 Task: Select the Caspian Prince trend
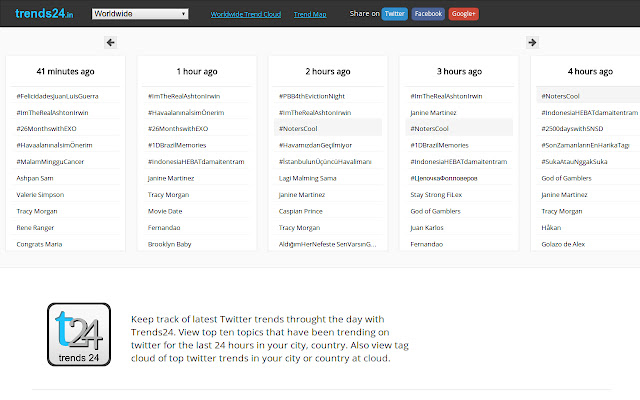click(x=300, y=211)
